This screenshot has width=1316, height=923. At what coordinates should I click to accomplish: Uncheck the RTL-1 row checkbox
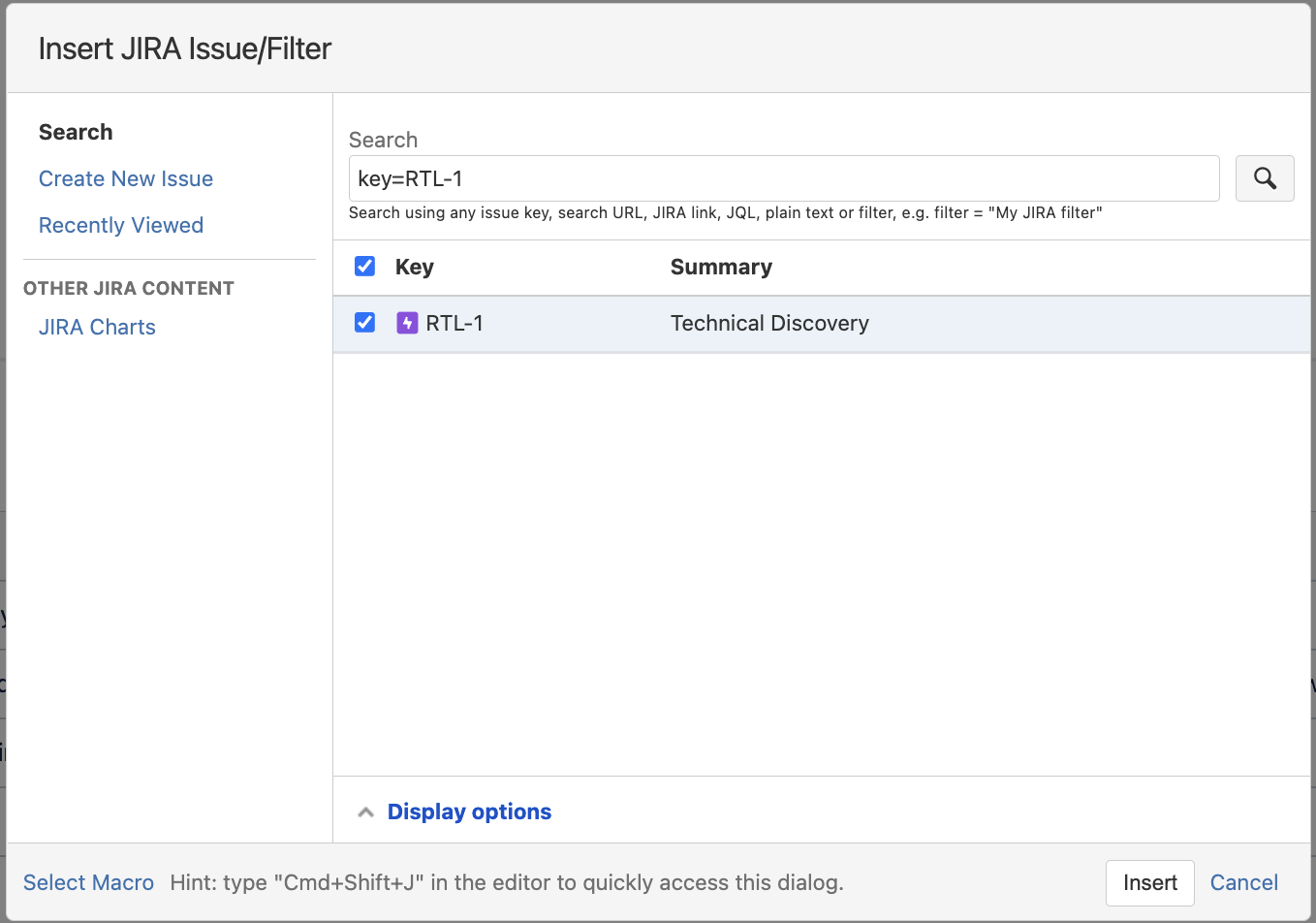coord(364,322)
